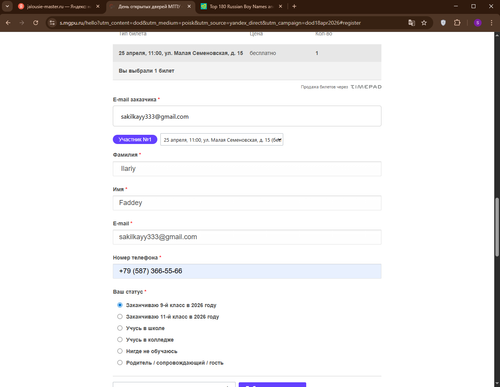Click the 25 апреля ticket row text
The image size is (500, 387).
(181, 53)
